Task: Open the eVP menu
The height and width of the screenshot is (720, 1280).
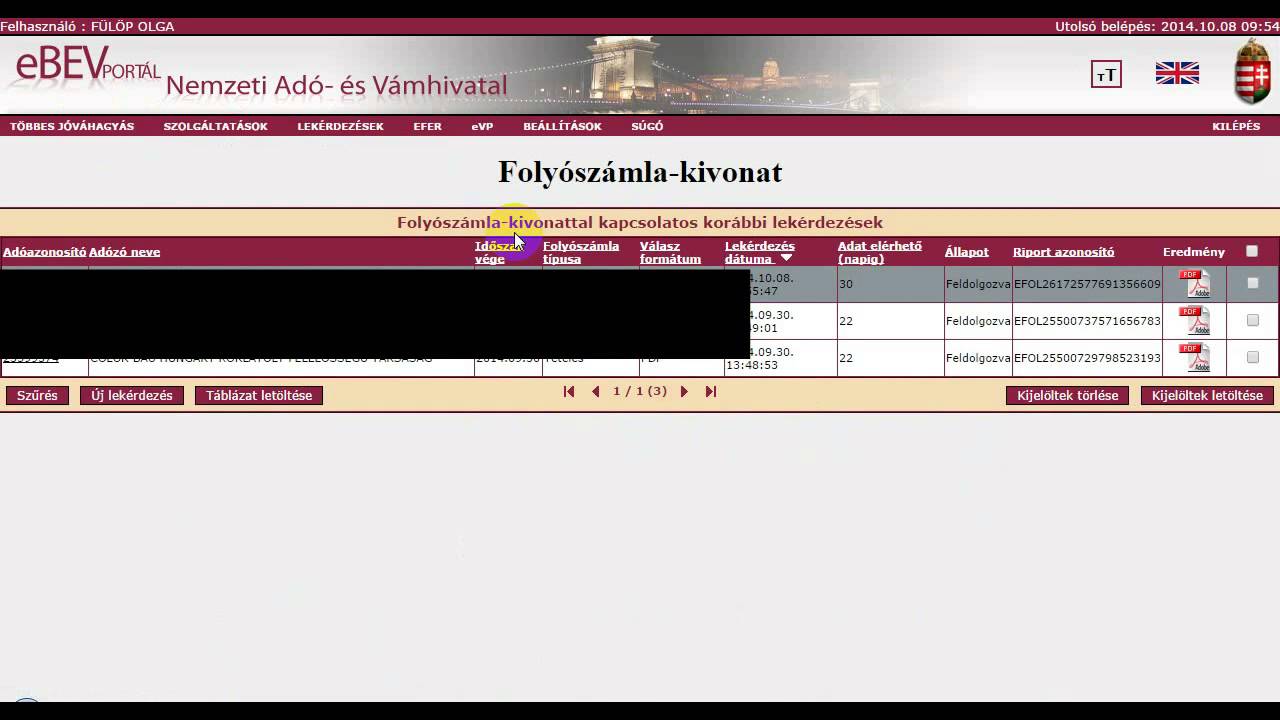Action: 482,127
